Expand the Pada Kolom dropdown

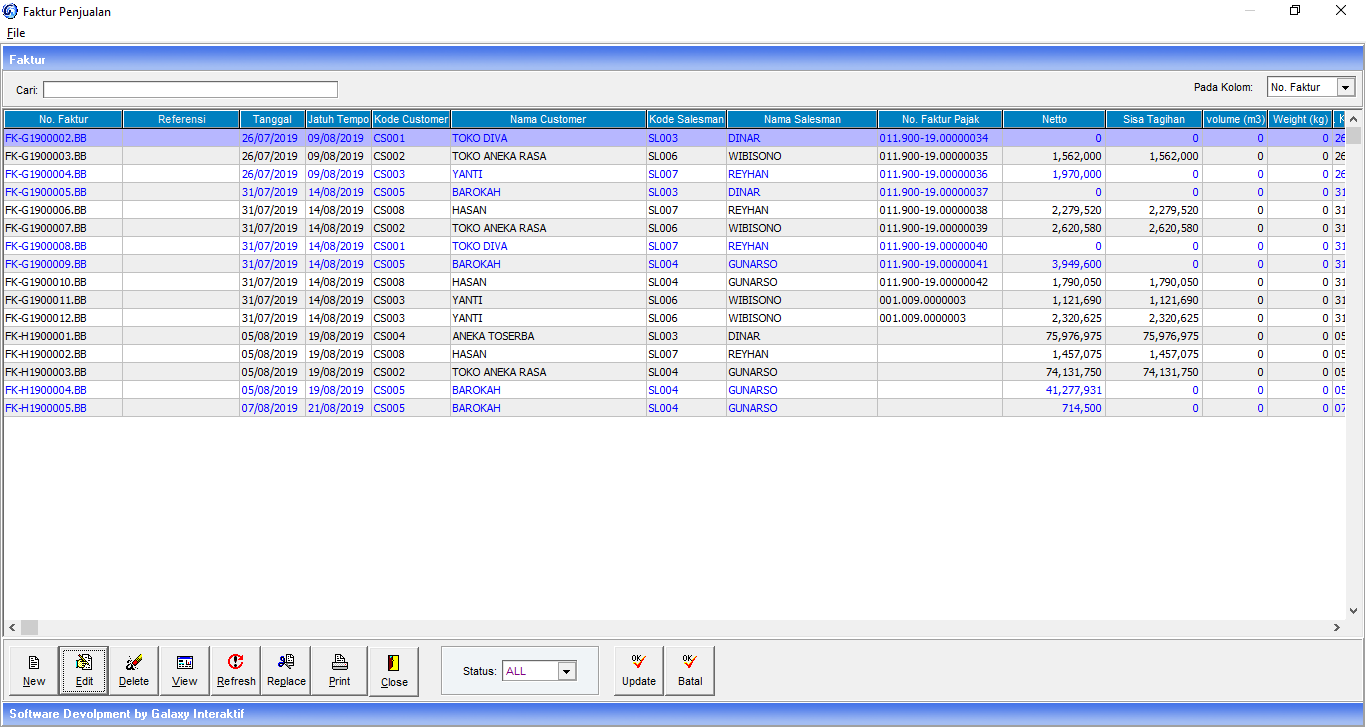click(x=1345, y=88)
